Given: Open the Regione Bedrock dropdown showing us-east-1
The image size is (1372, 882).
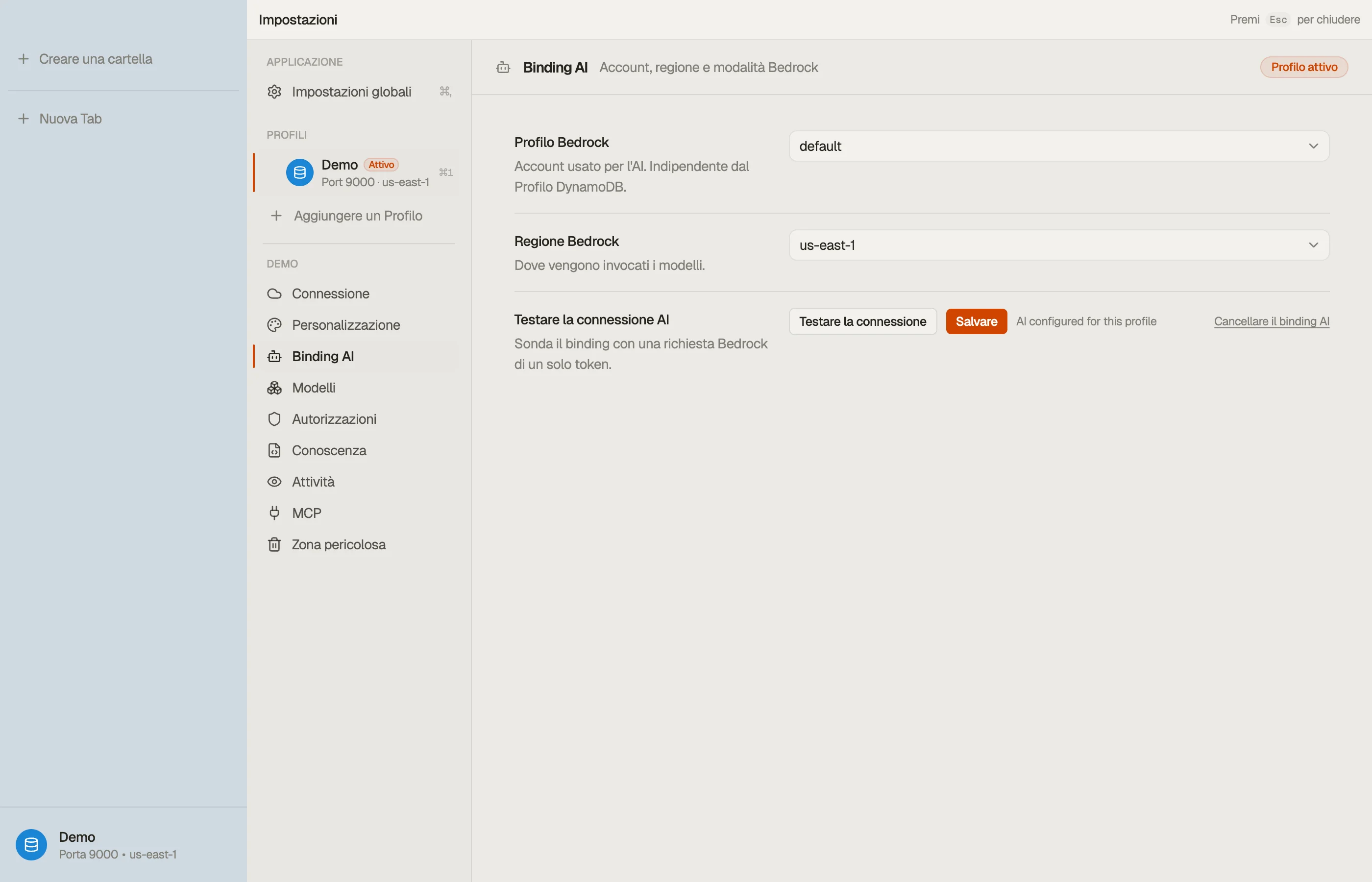Looking at the screenshot, I should click(1059, 245).
